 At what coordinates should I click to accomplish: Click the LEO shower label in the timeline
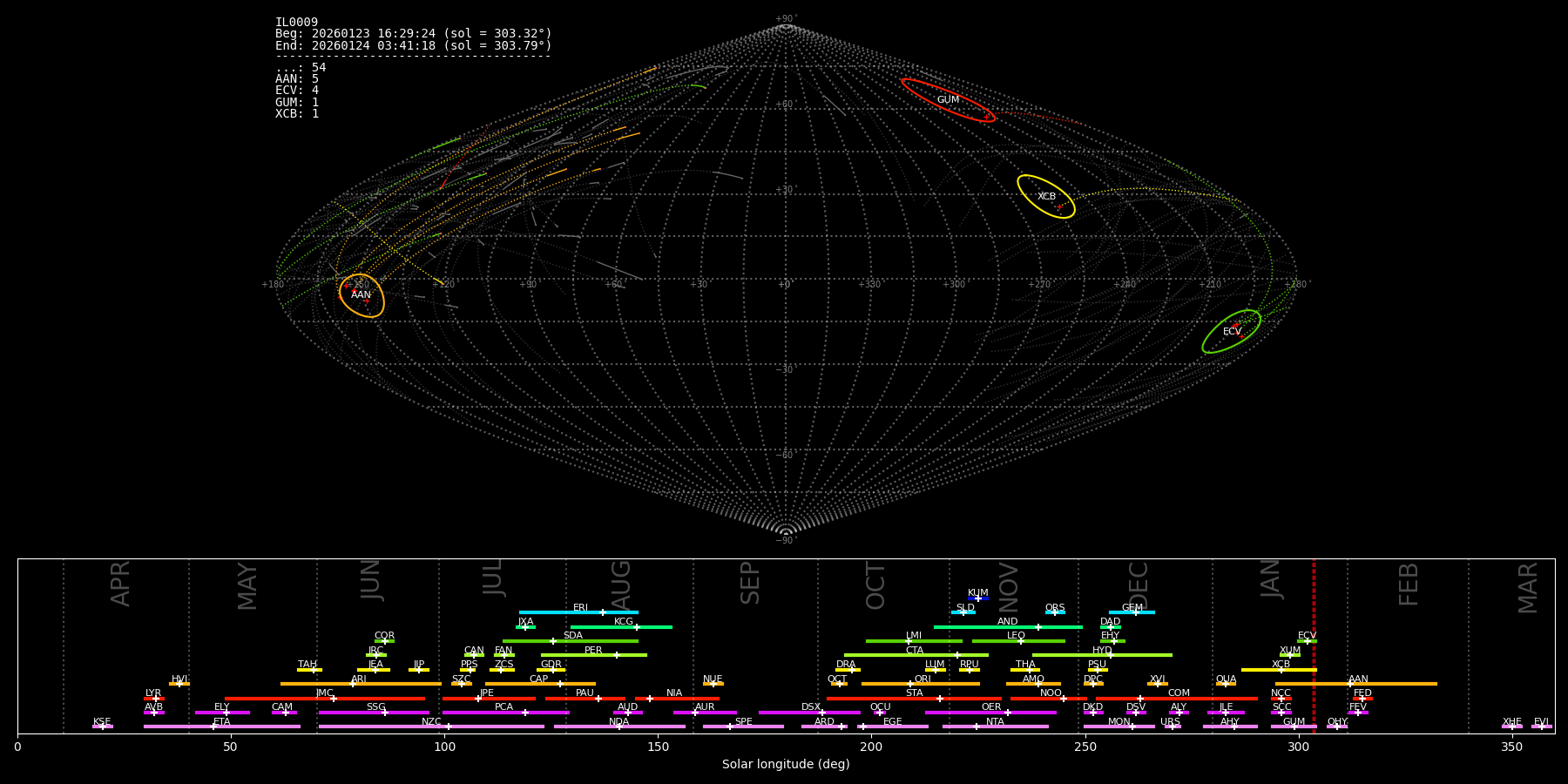coord(1016,636)
